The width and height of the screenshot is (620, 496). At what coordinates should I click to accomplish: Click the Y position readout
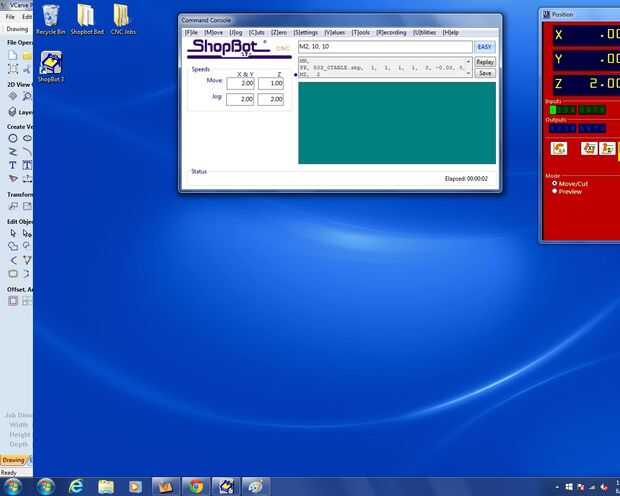tap(586, 59)
